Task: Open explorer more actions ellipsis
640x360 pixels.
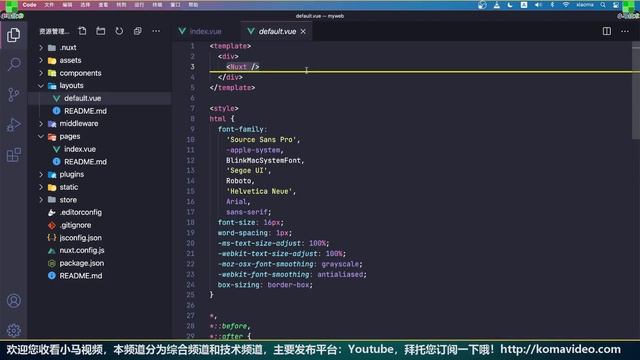Action: 156,31
